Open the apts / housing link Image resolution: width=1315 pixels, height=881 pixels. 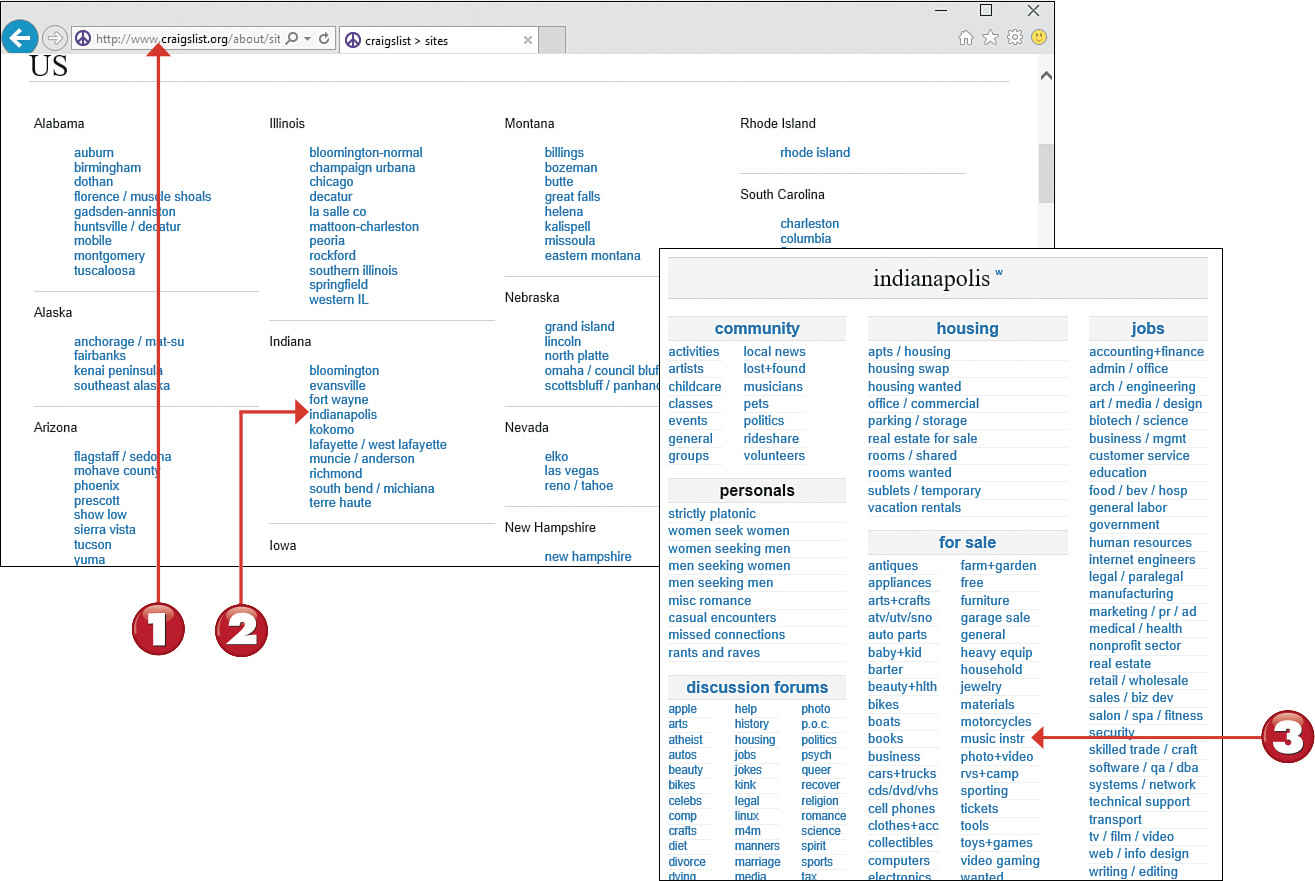tap(909, 352)
